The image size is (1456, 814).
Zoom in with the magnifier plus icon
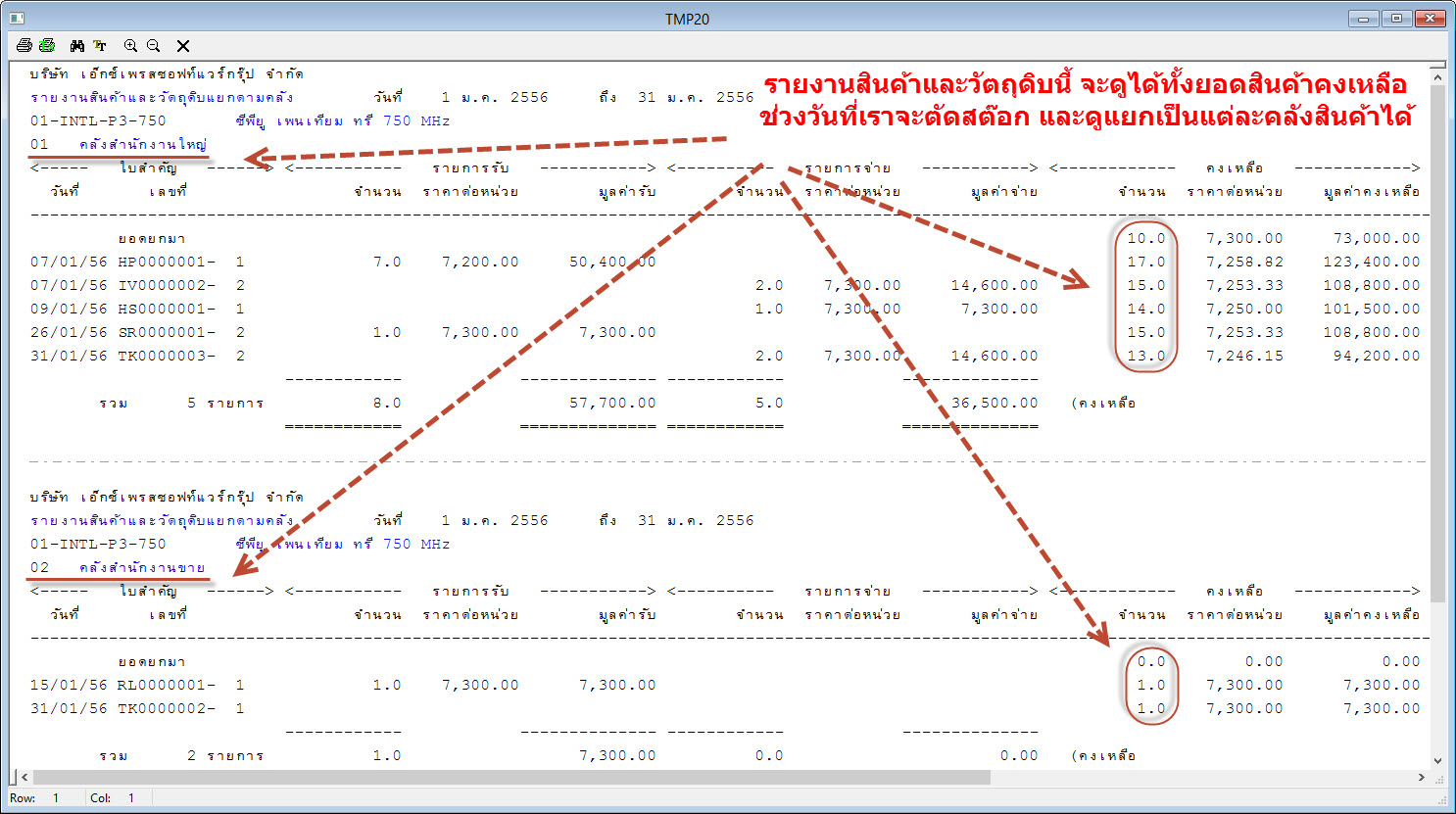(130, 45)
